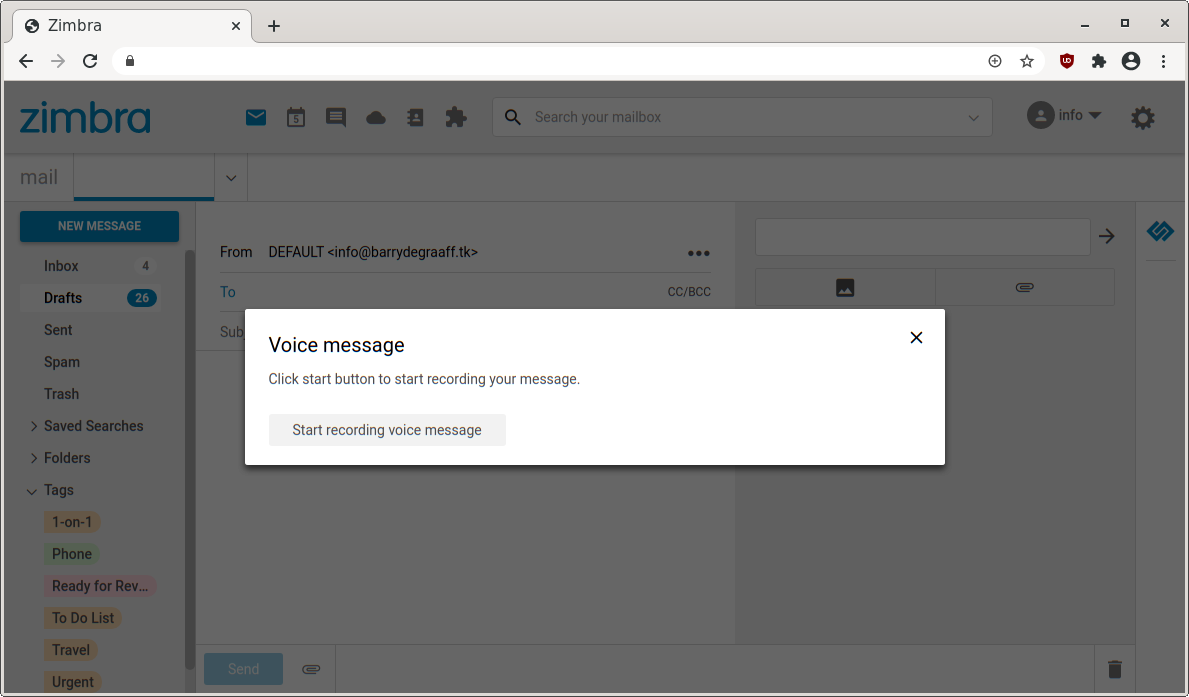Open Zimbra settings gear
1189x697 pixels.
(x=1143, y=118)
